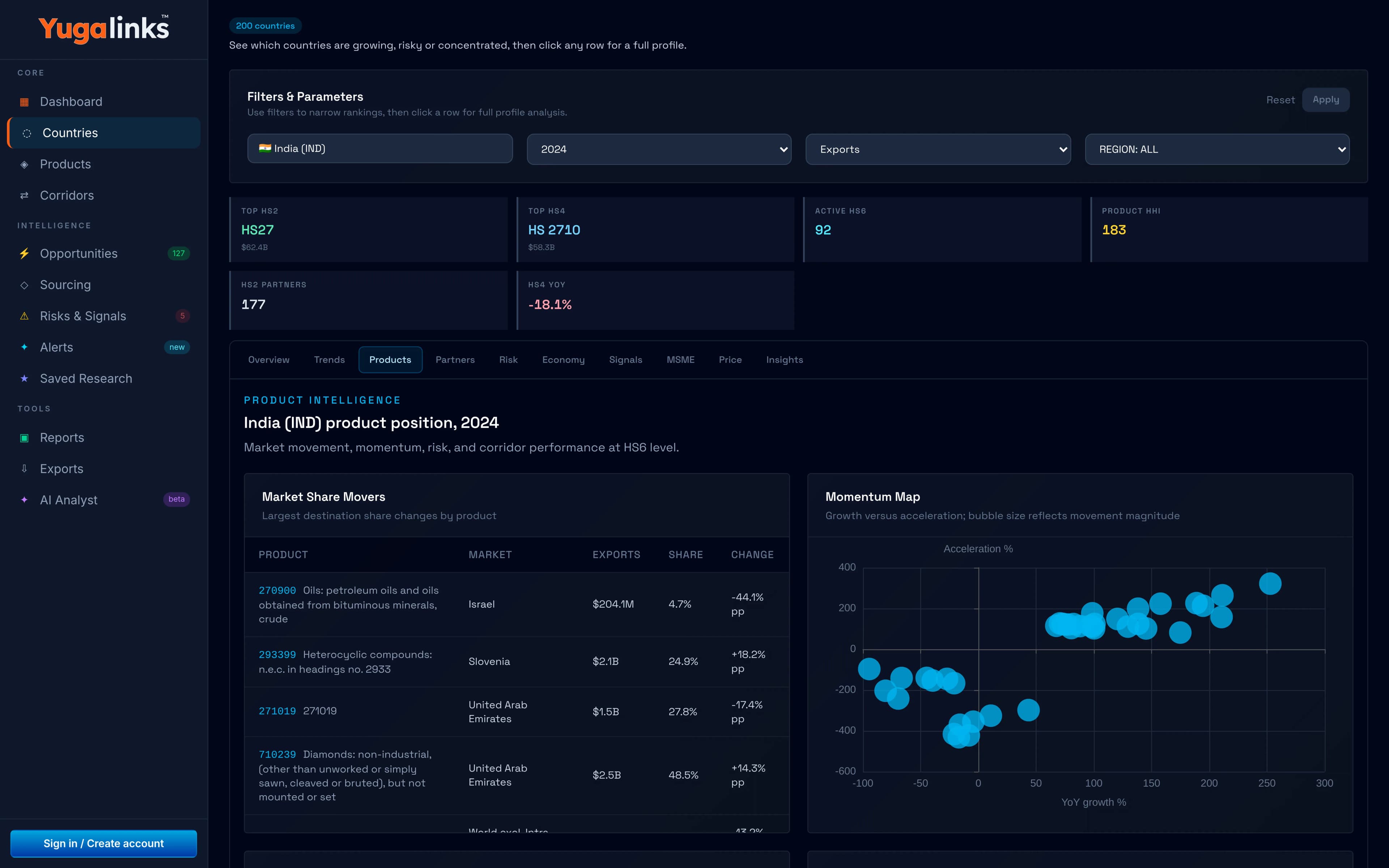This screenshot has width=1389, height=868.
Task: Open the Signals tab
Action: coord(626,360)
